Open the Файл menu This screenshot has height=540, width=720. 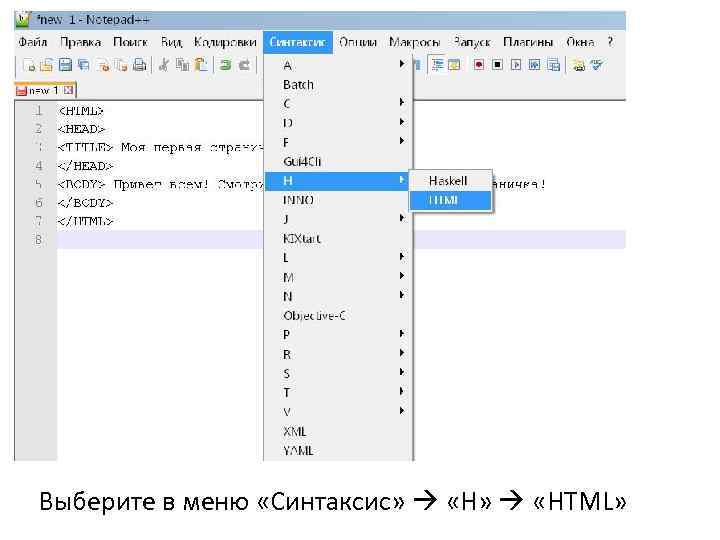(x=33, y=42)
